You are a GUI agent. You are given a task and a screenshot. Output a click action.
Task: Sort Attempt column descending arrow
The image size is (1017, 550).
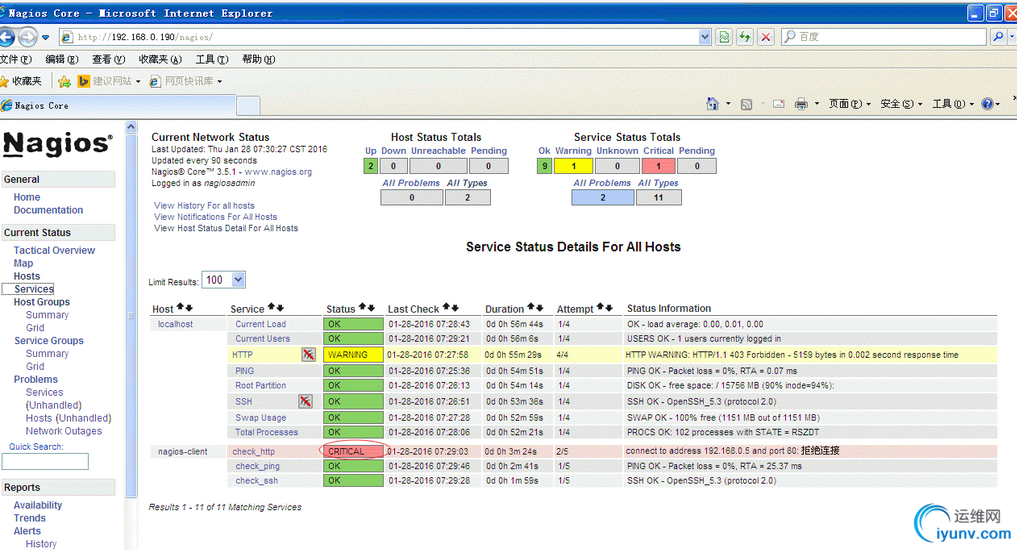(609, 307)
